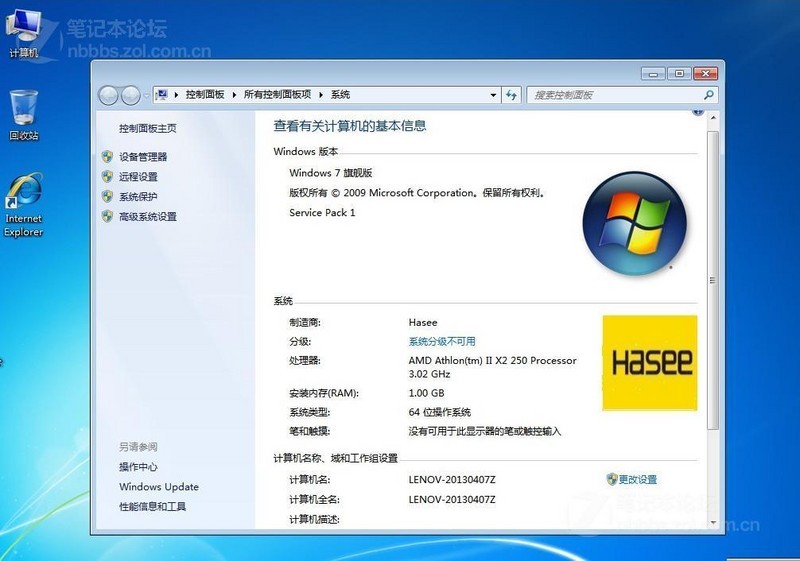Image resolution: width=800 pixels, height=561 pixels.
Task: Open 操作中心 link
Action: click(138, 467)
